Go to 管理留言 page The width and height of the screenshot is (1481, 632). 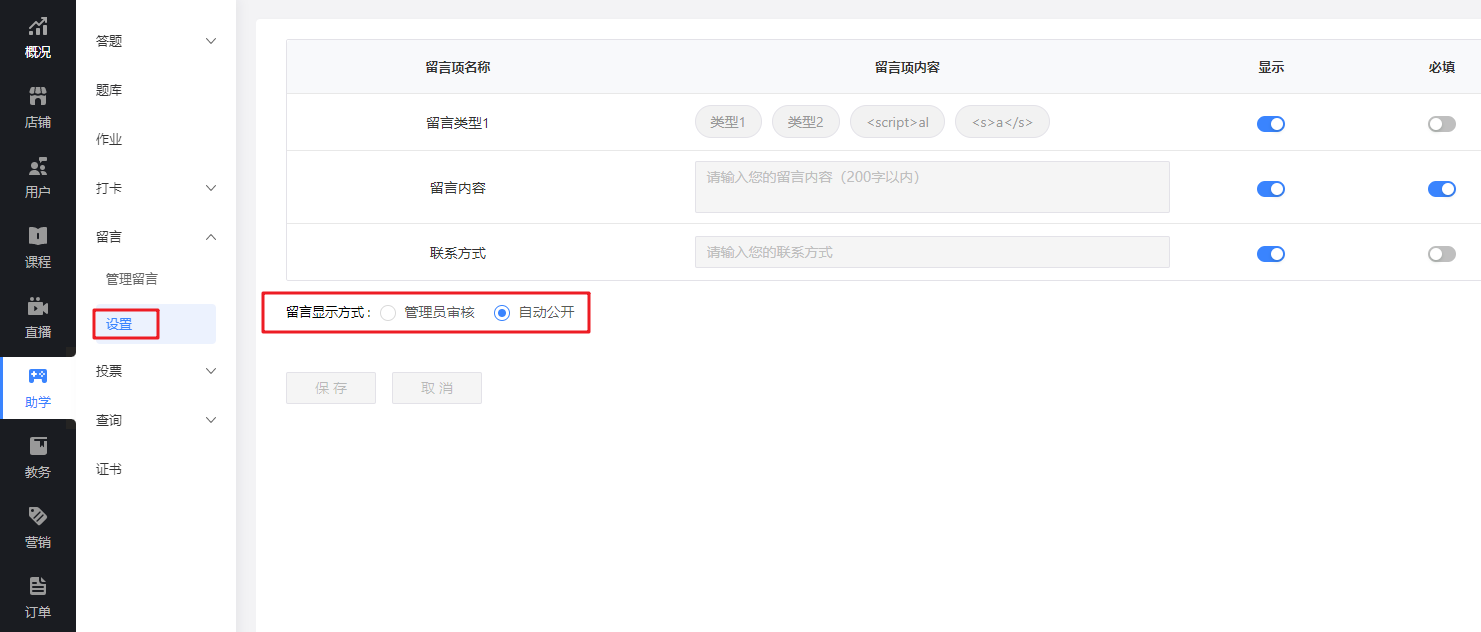132,279
